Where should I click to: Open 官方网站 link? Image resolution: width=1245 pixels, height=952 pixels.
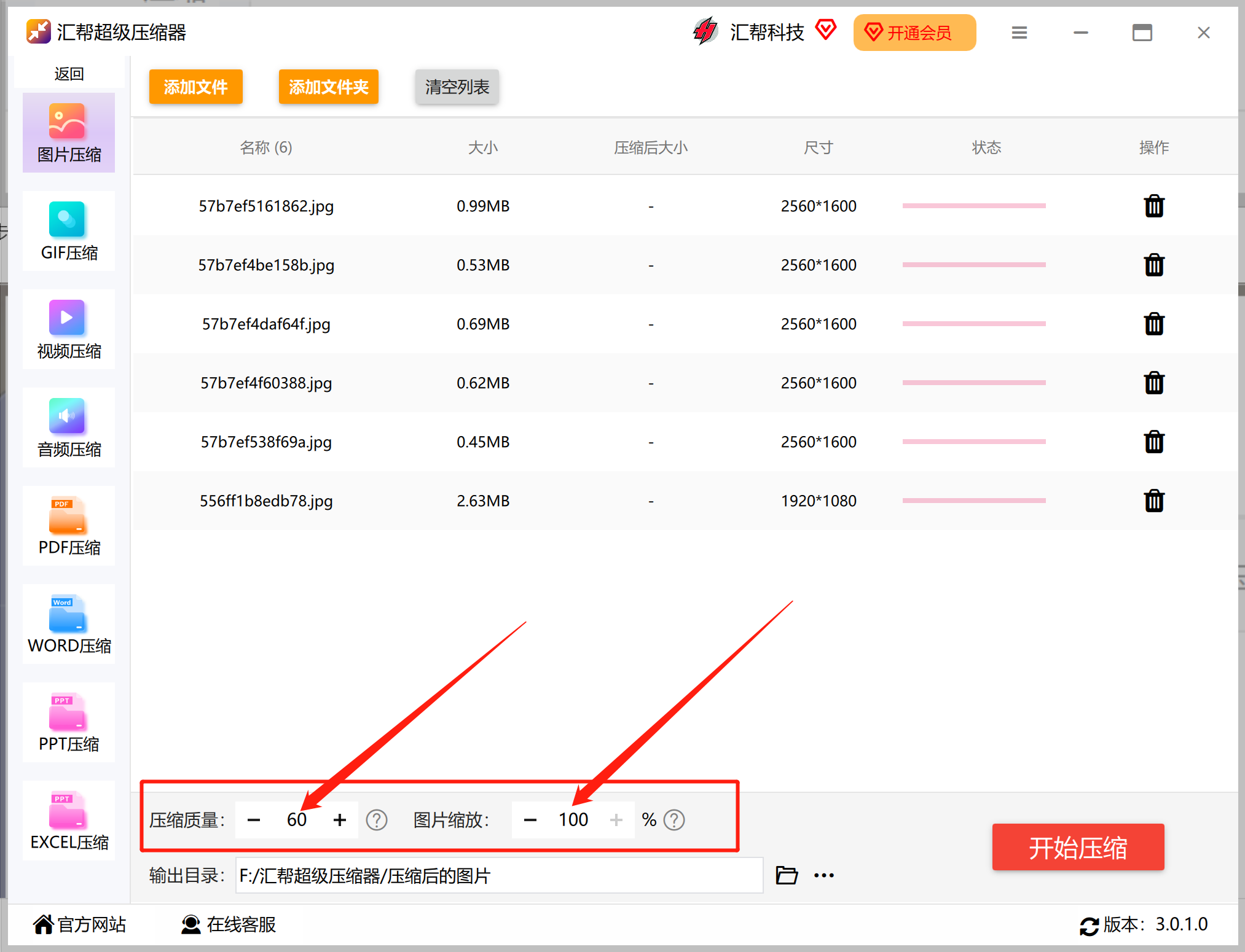80,924
